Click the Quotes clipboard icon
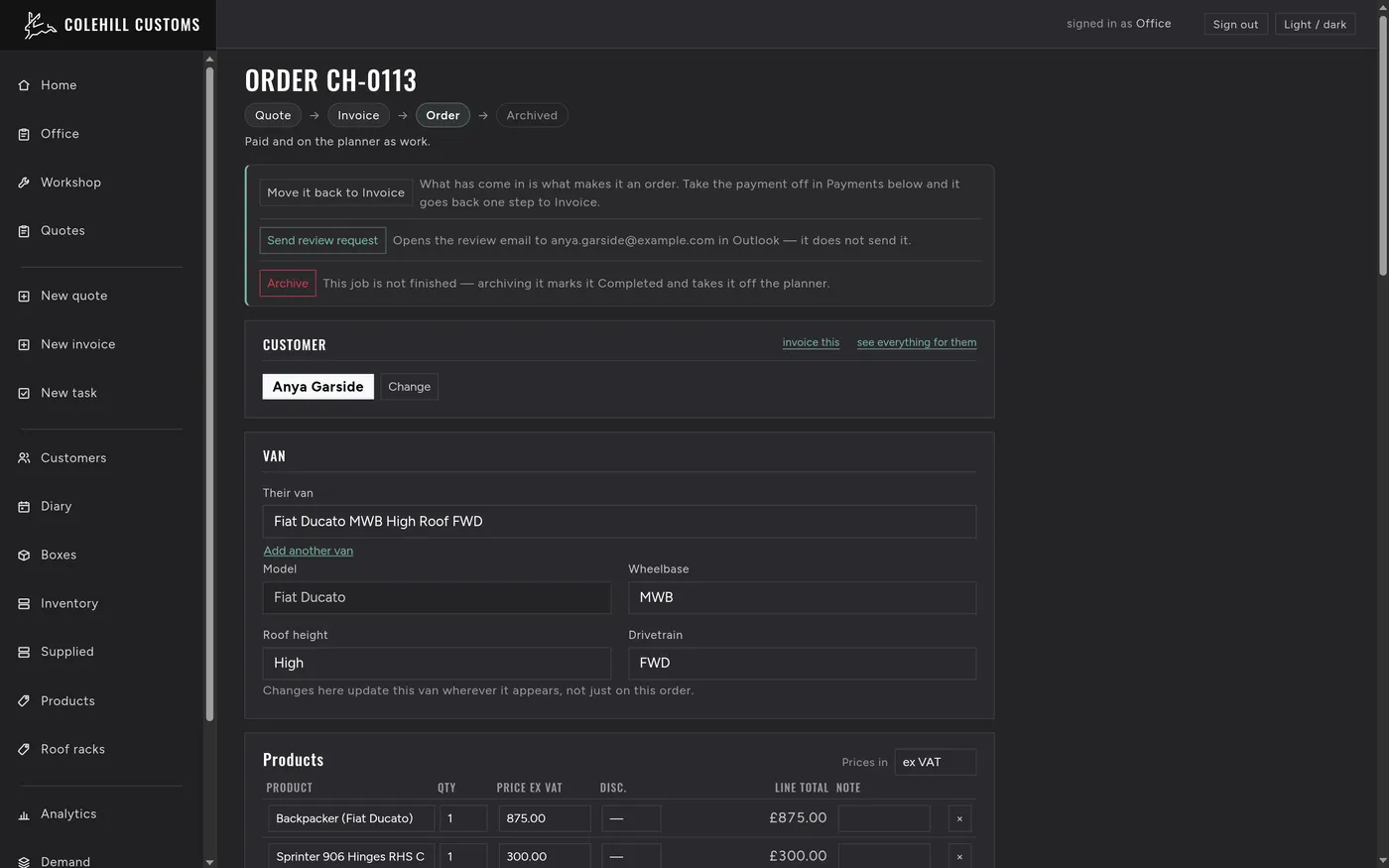 pos(24,231)
